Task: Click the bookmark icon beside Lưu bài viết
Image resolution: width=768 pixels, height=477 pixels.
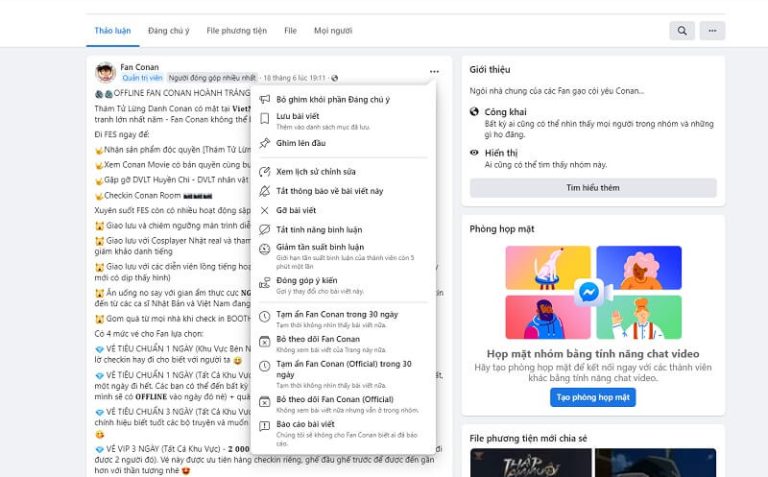Action: pyautogui.click(x=264, y=119)
